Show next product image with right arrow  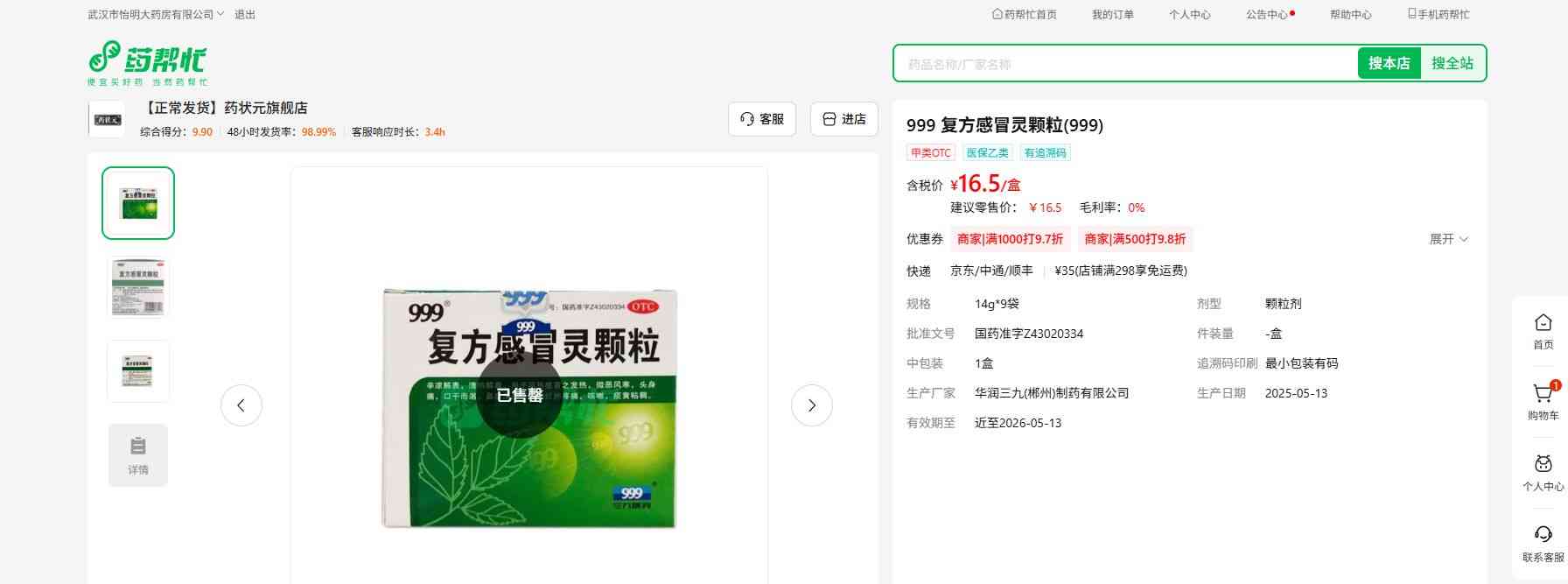(x=811, y=405)
